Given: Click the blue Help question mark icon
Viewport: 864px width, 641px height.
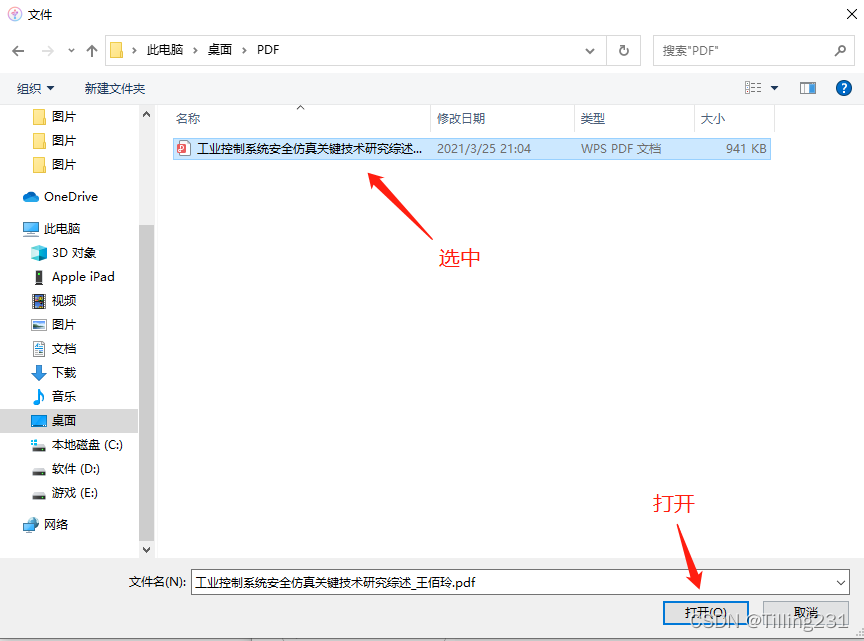Looking at the screenshot, I should point(843,88).
